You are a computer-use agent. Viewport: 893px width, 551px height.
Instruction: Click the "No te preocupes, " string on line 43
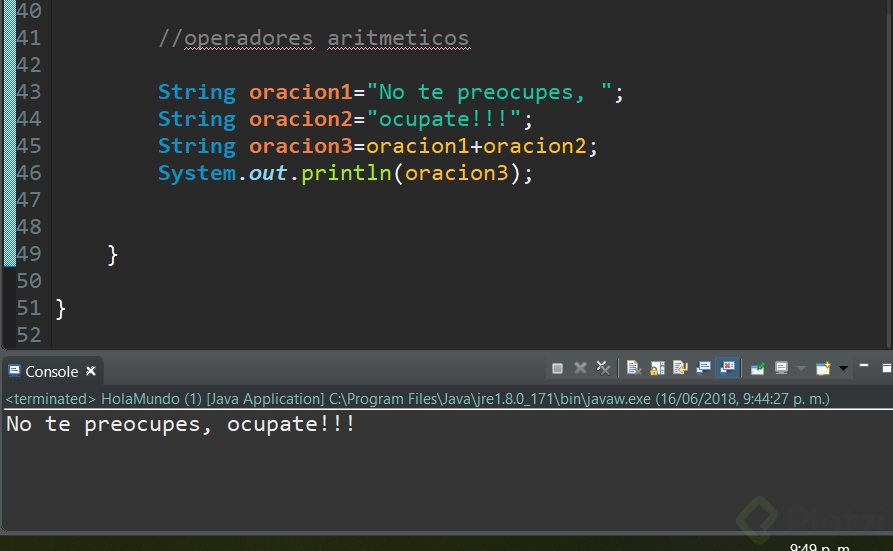[489, 92]
